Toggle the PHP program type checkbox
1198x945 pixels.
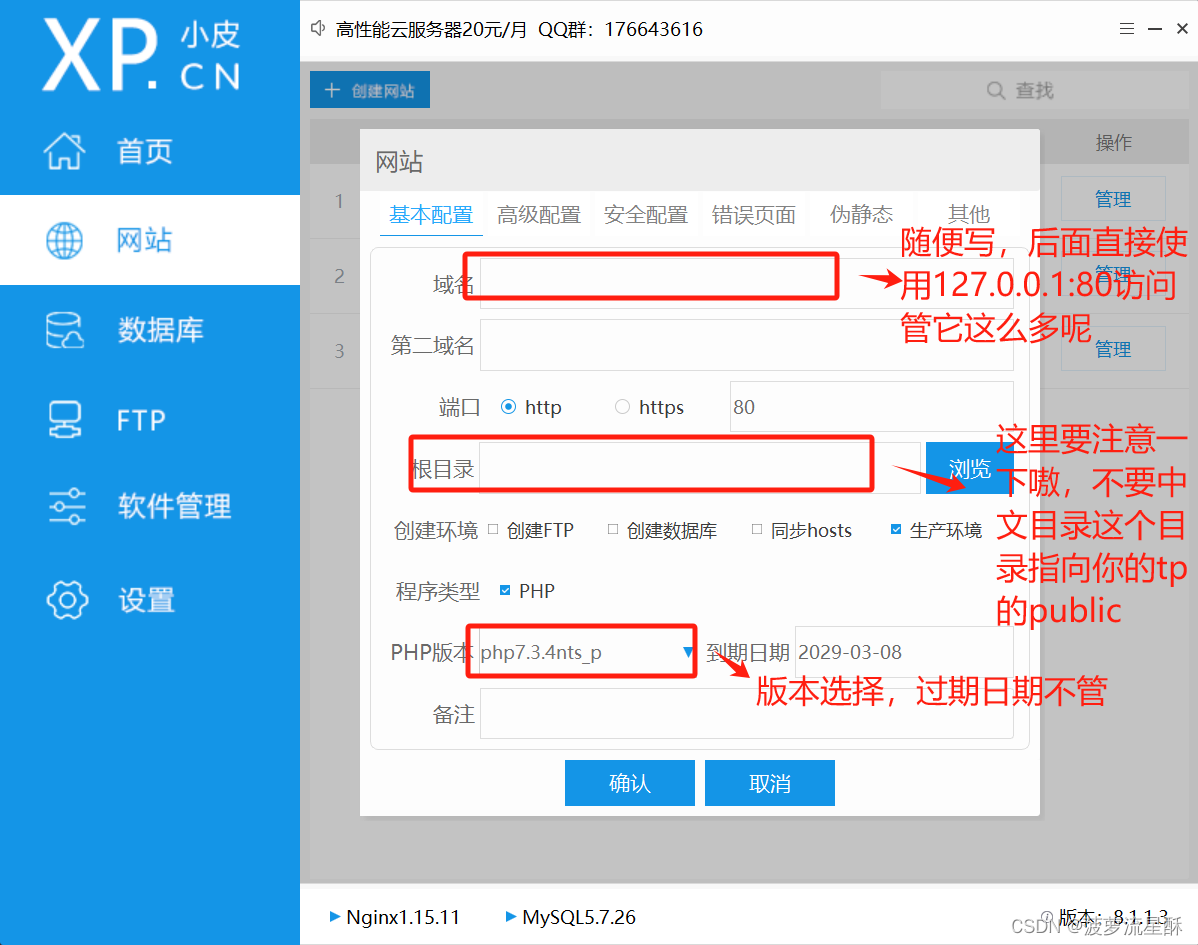click(x=505, y=590)
